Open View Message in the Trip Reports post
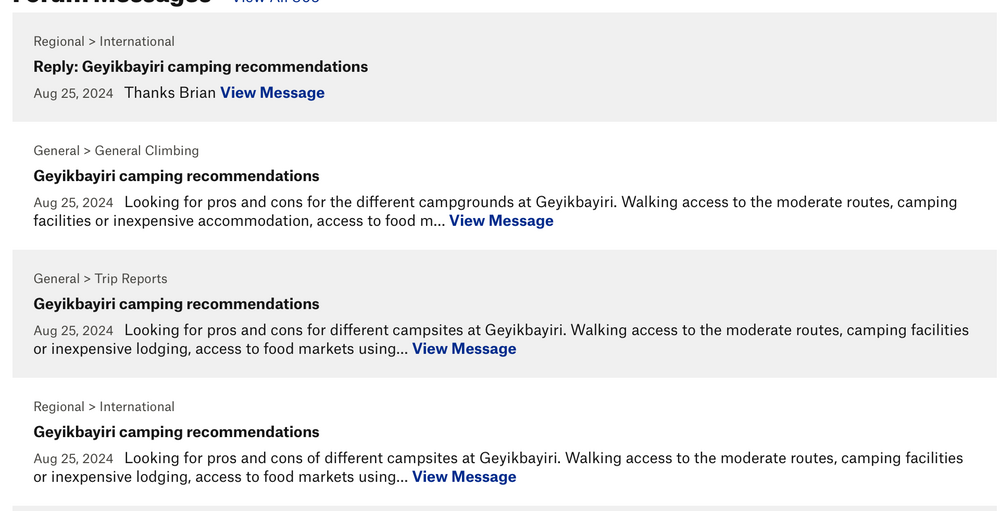The height and width of the screenshot is (511, 1000). click(464, 349)
